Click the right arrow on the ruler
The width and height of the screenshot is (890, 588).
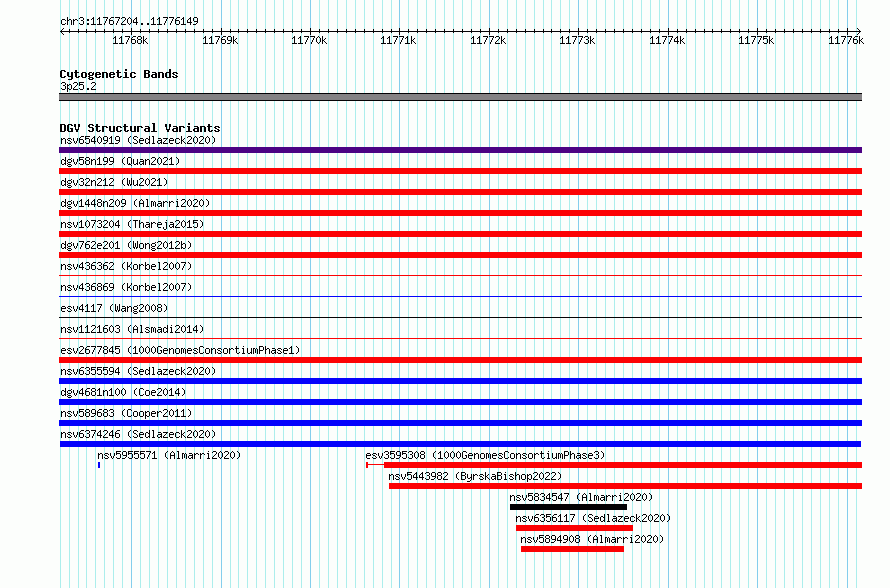pos(859,32)
